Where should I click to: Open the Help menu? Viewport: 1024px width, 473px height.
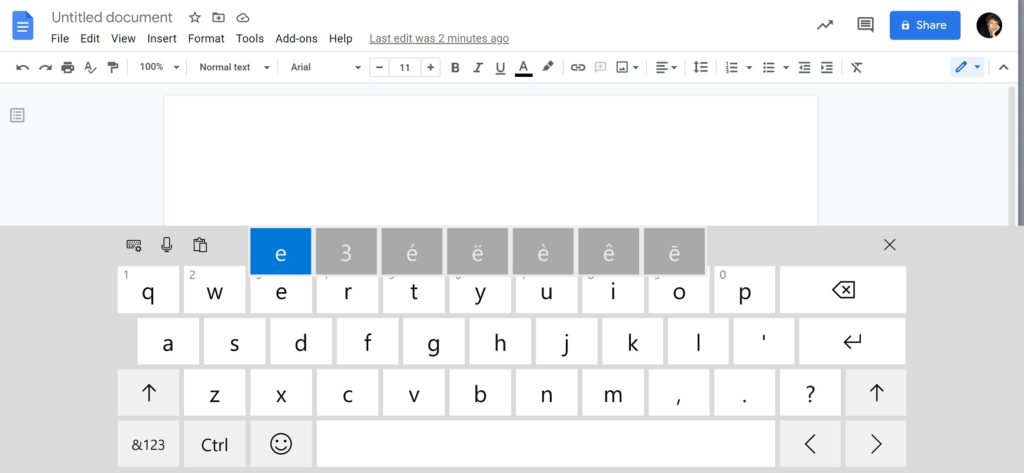click(x=340, y=39)
